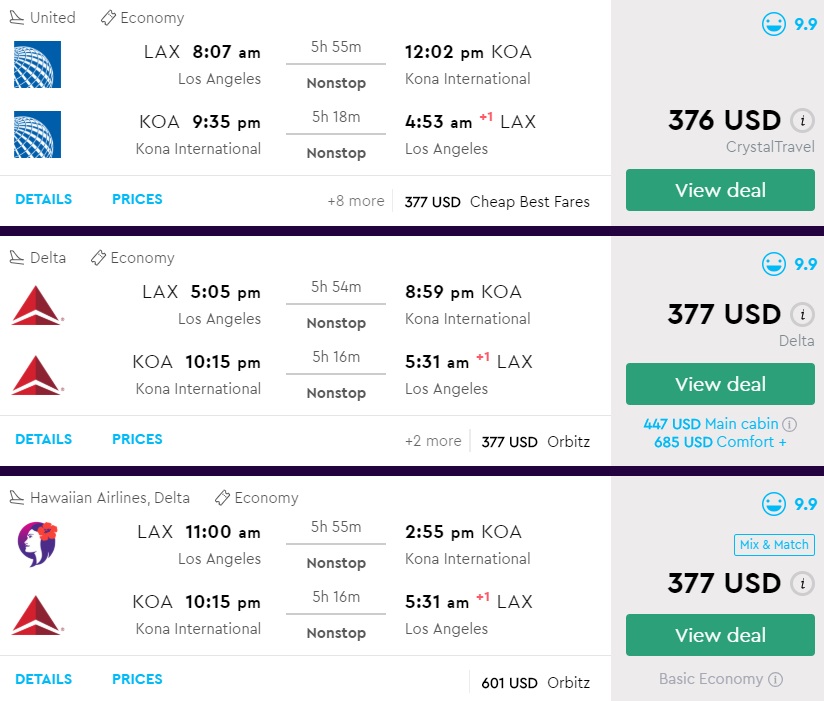This screenshot has height=701, width=824.
Task: Open the PRICES tab for the Delta flight
Action: [137, 439]
